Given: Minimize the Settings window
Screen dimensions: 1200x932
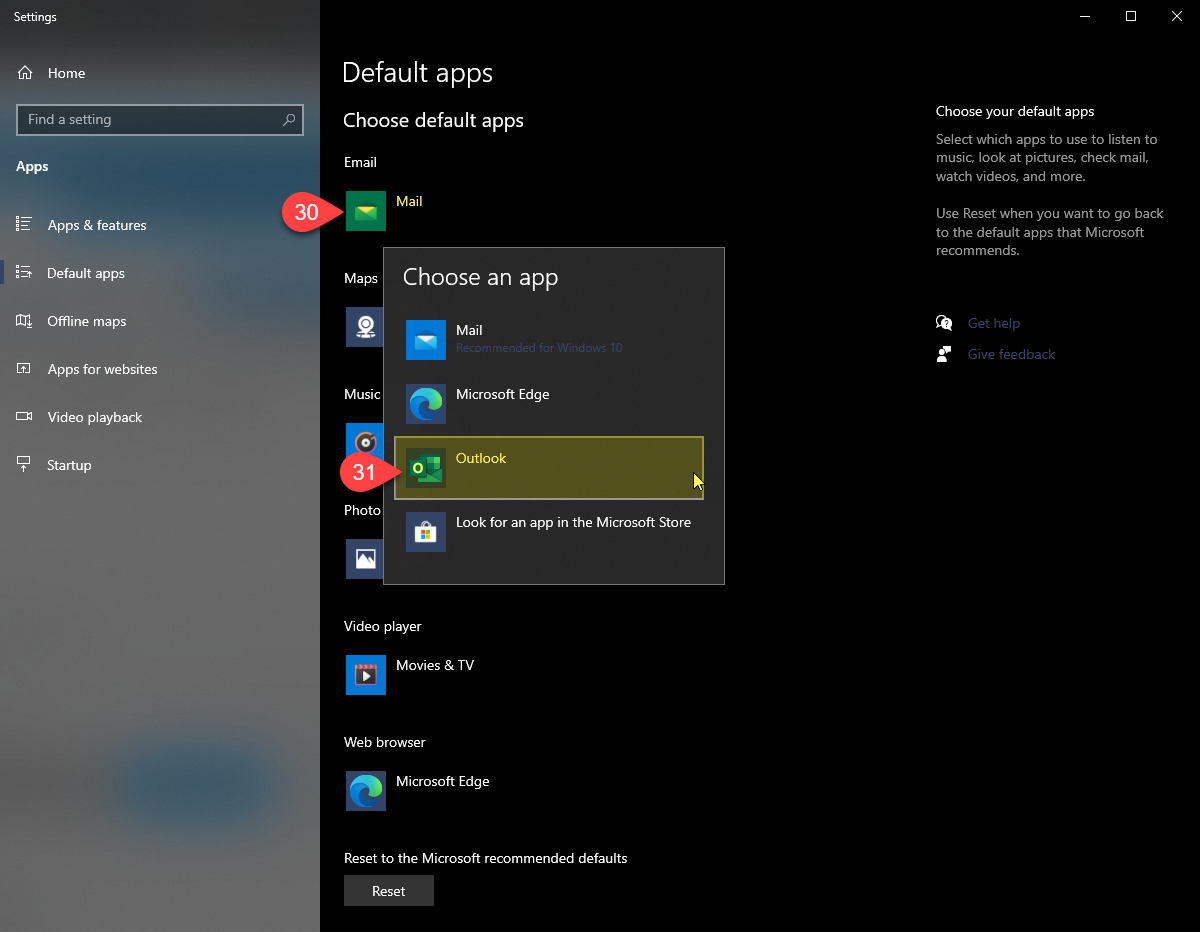Looking at the screenshot, I should [1085, 16].
